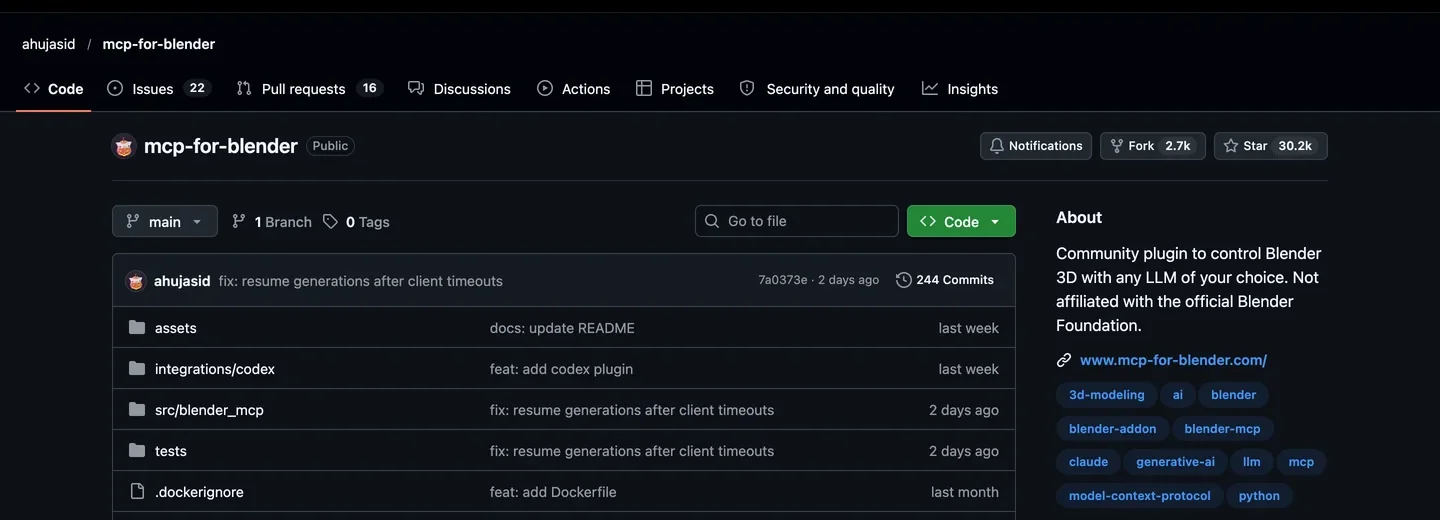The height and width of the screenshot is (520, 1440).
Task: Open the mcp-for-blender repository title link
Action: coord(221,146)
